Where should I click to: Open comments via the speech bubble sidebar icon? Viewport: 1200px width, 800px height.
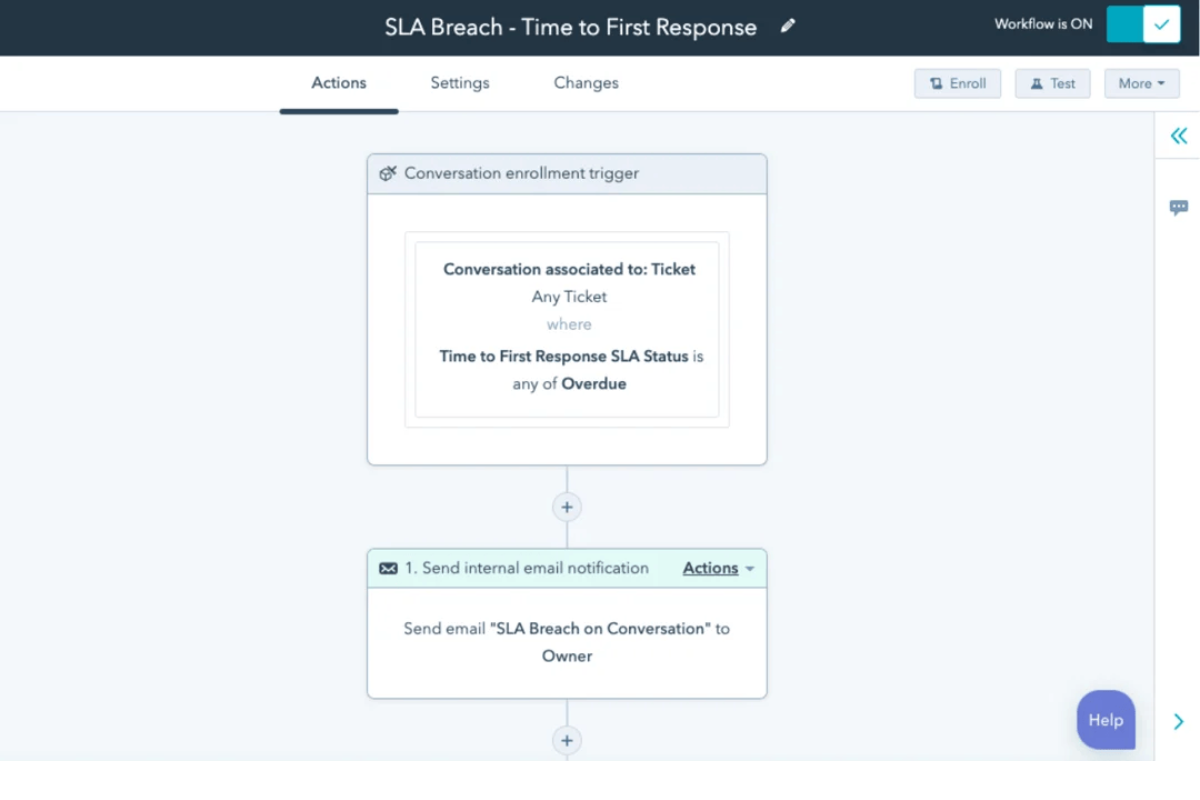[x=1179, y=207]
